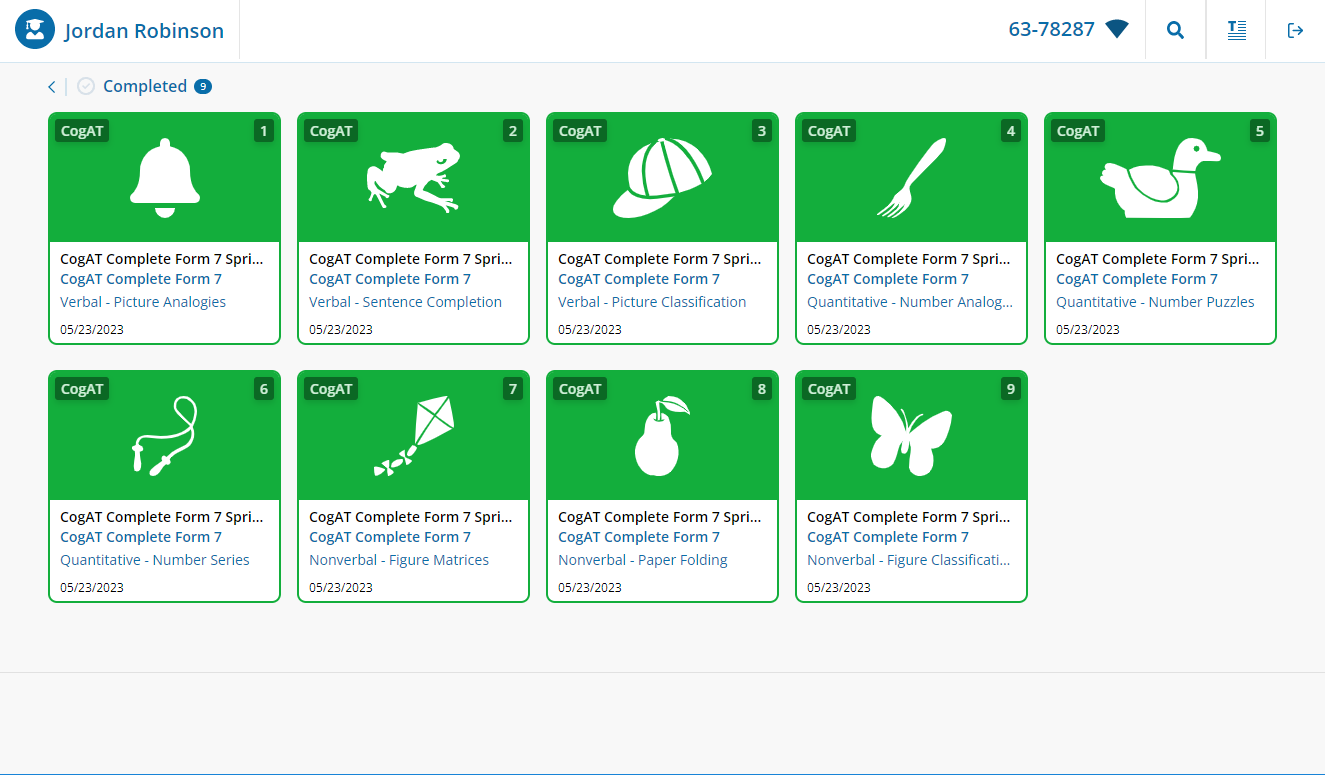Click the Completed check circle icon
This screenshot has height=775, width=1325.
86,87
